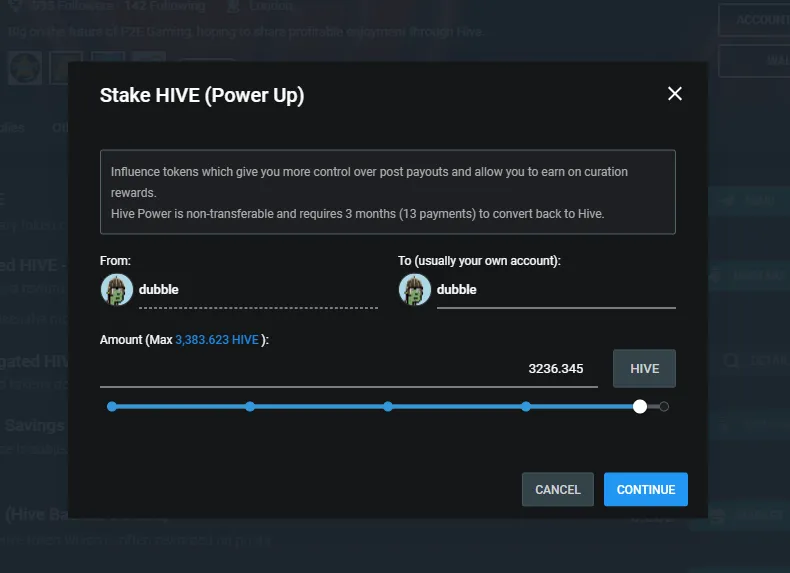Image resolution: width=790 pixels, height=573 pixels.
Task: Click the amount input field showing 3236.345
Action: pos(349,369)
